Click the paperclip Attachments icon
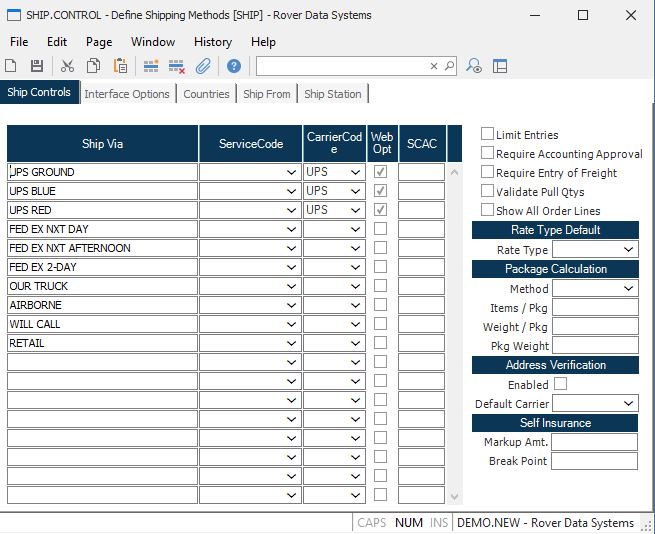The width and height of the screenshot is (655, 534). (203, 66)
